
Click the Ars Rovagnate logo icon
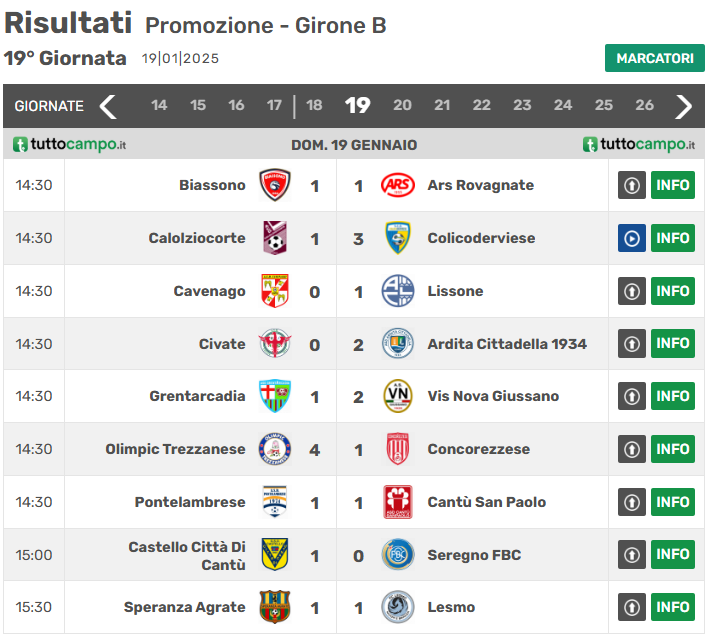397,185
